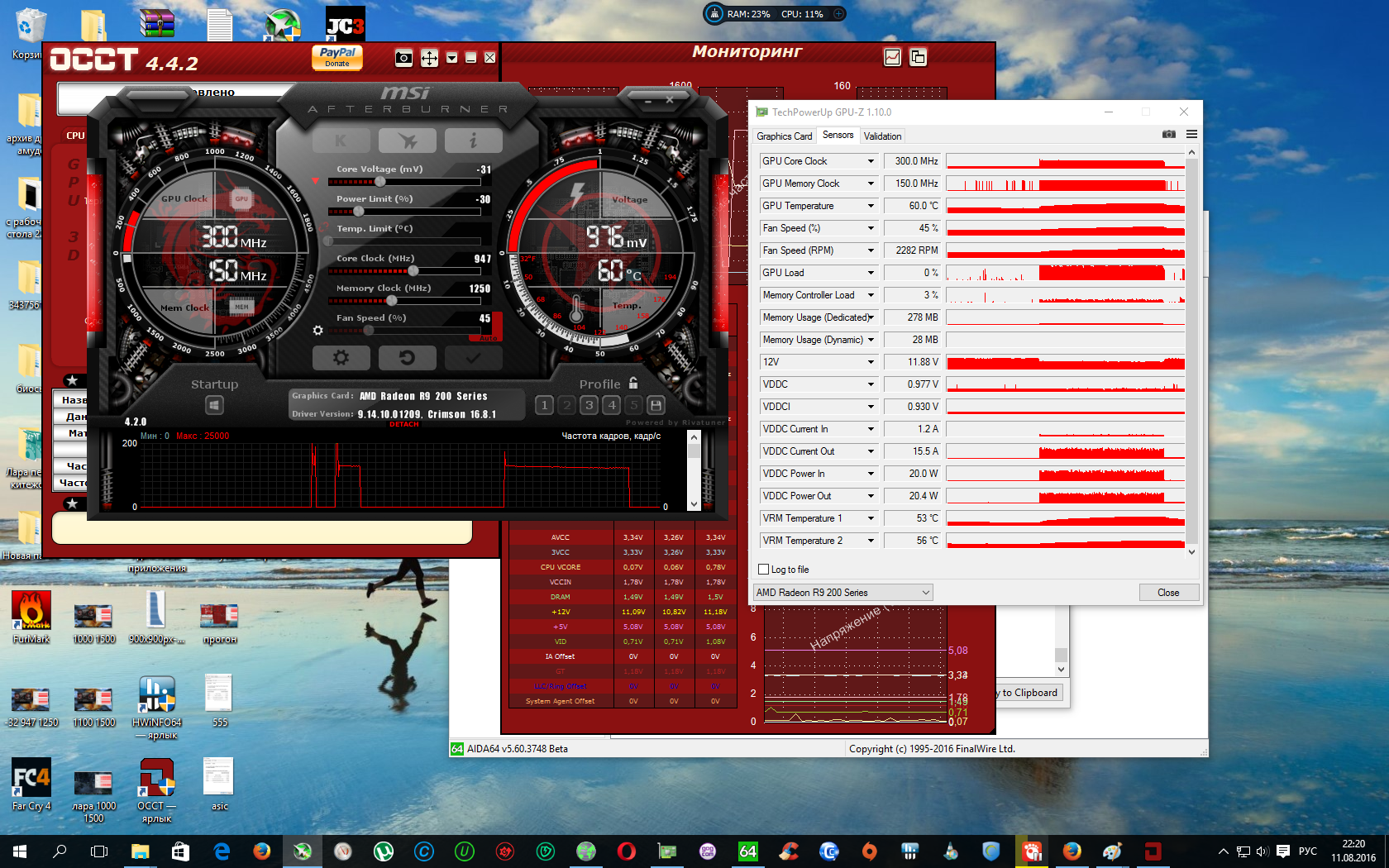Open the Windows Start menu
The width and height of the screenshot is (1389, 868).
(20, 851)
